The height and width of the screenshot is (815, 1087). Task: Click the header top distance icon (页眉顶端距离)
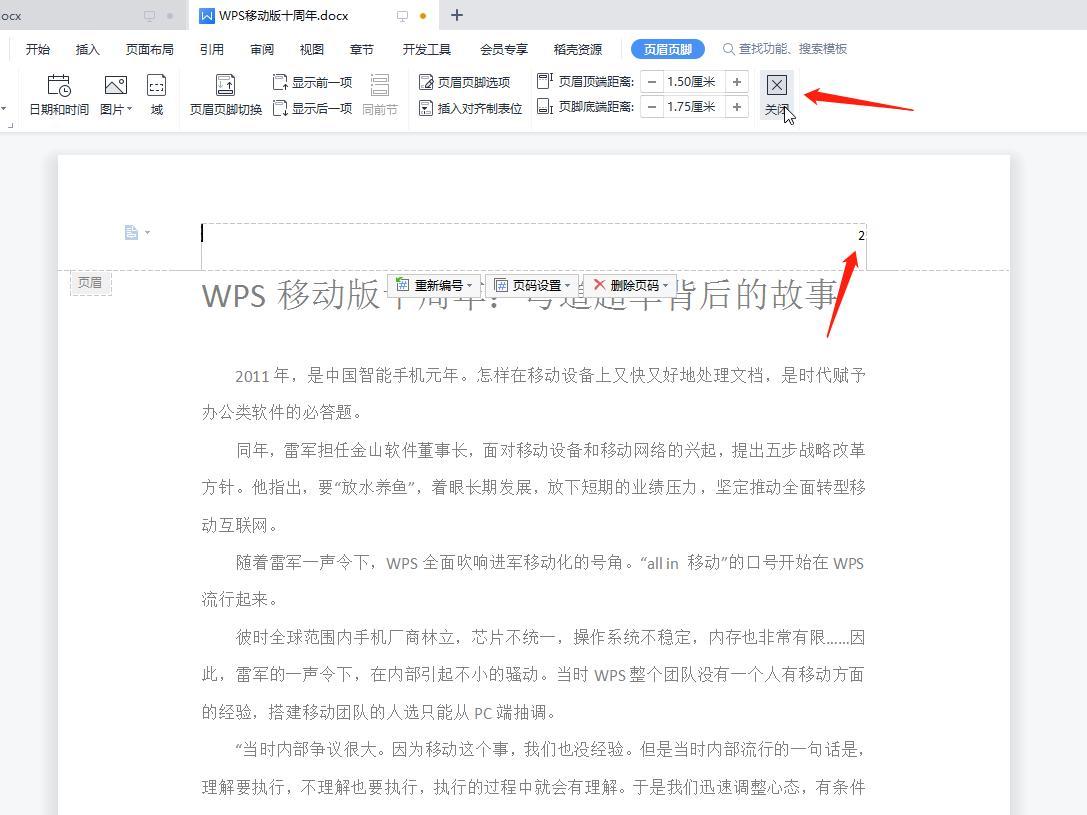coord(545,81)
